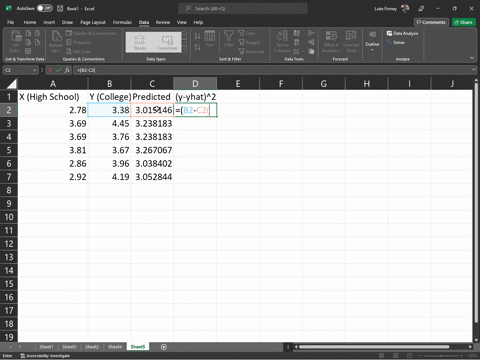Switch to the Home tab
The height and width of the screenshot is (360, 480).
[30, 22]
